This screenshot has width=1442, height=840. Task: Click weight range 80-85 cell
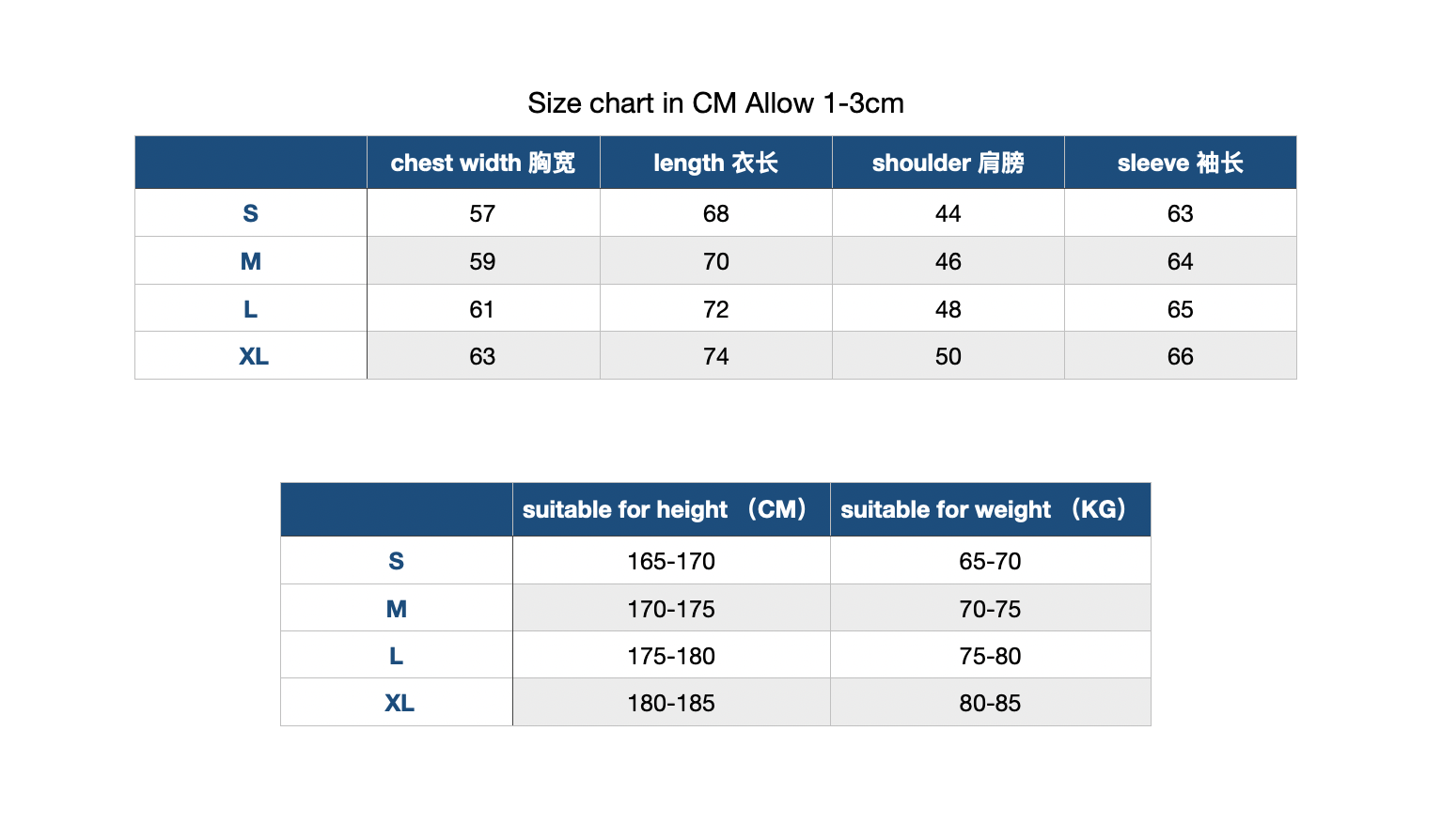(x=990, y=703)
